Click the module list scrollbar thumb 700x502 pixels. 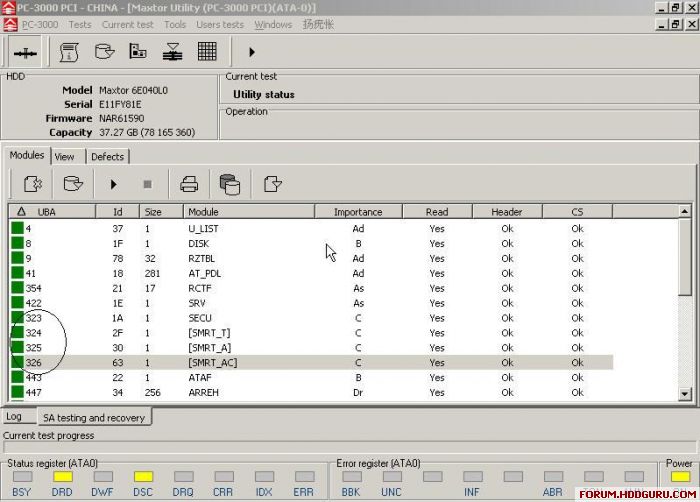click(x=684, y=257)
